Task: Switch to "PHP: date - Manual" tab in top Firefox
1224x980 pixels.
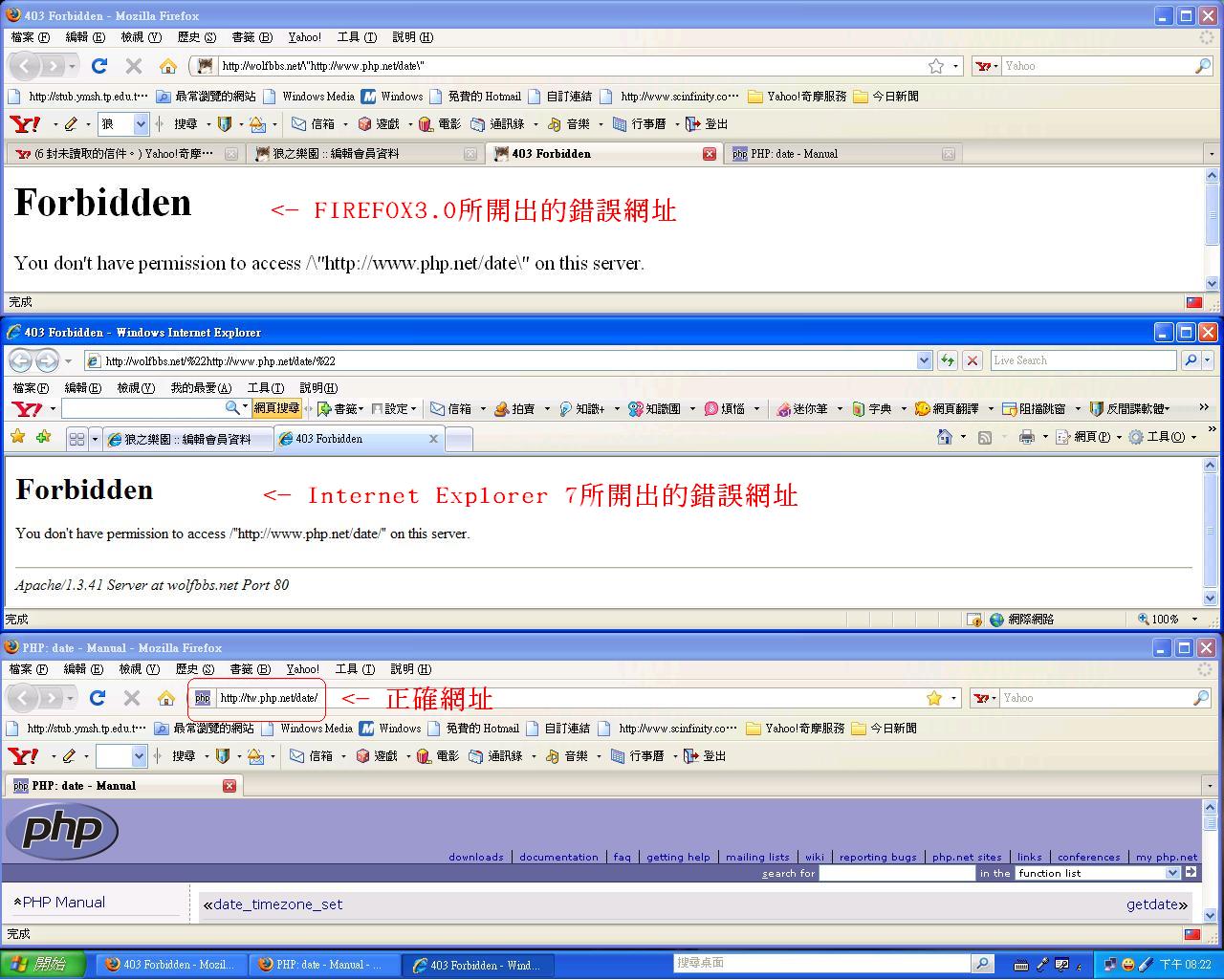Action: tap(794, 154)
